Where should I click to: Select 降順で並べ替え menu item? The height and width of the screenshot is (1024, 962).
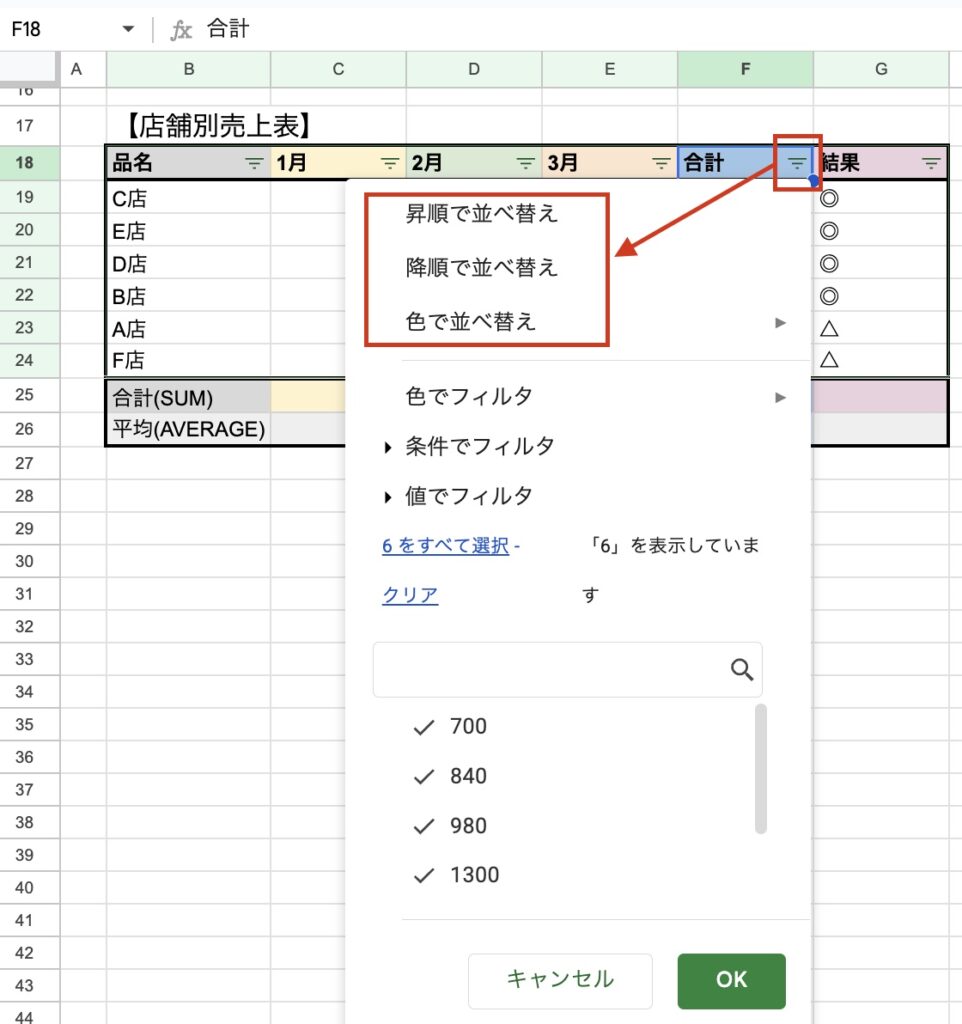(481, 268)
